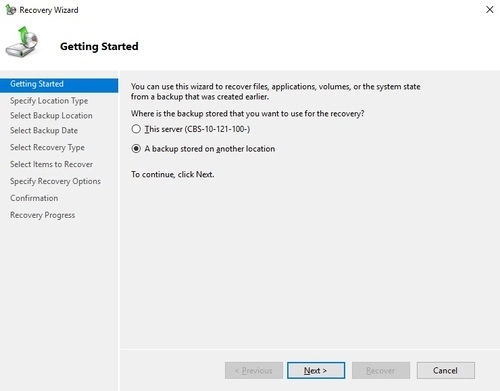Click the 'You can use this wizard' description
This screenshot has height=391, width=500.
pos(275,91)
